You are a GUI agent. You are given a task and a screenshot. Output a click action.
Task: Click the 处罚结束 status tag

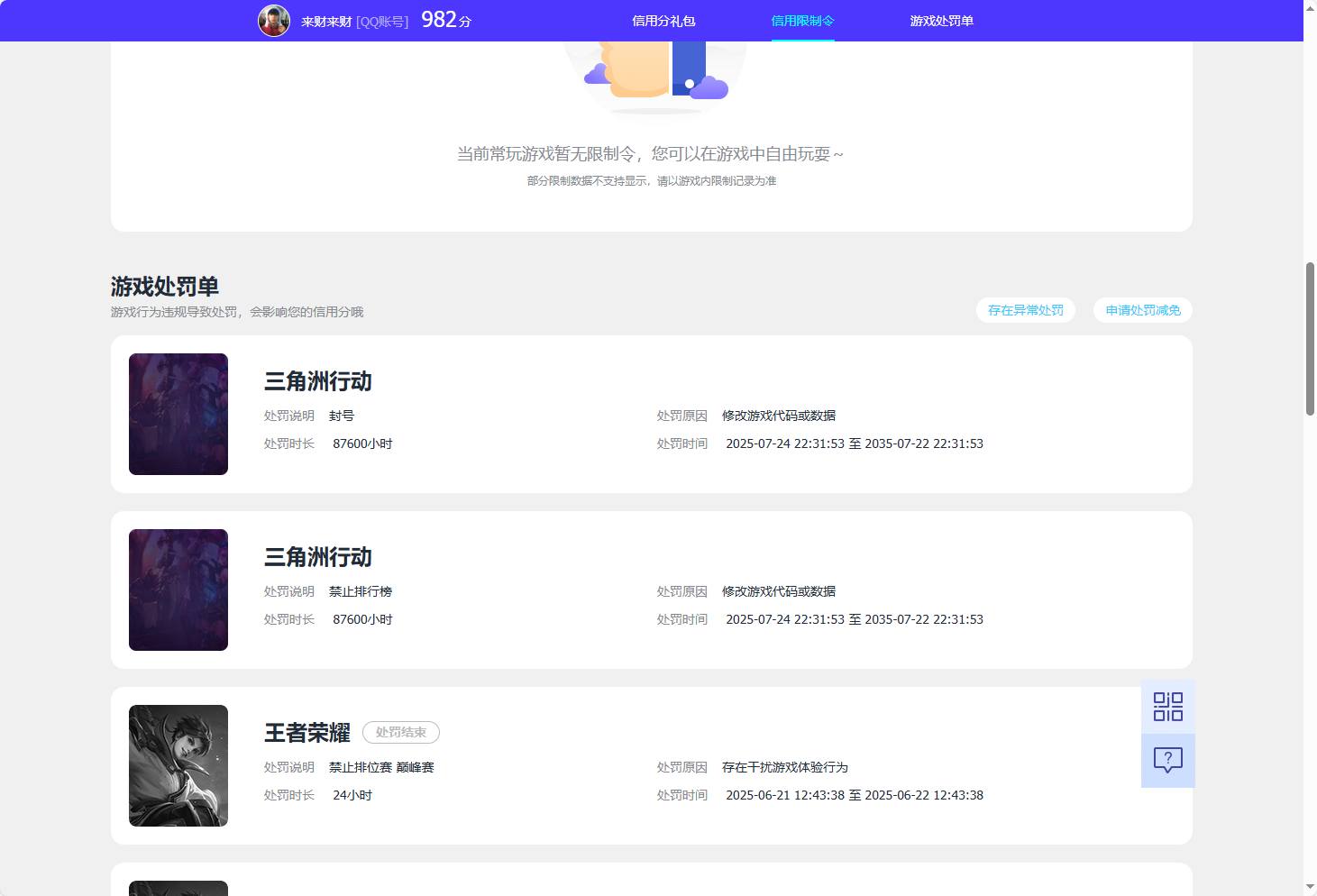(400, 732)
